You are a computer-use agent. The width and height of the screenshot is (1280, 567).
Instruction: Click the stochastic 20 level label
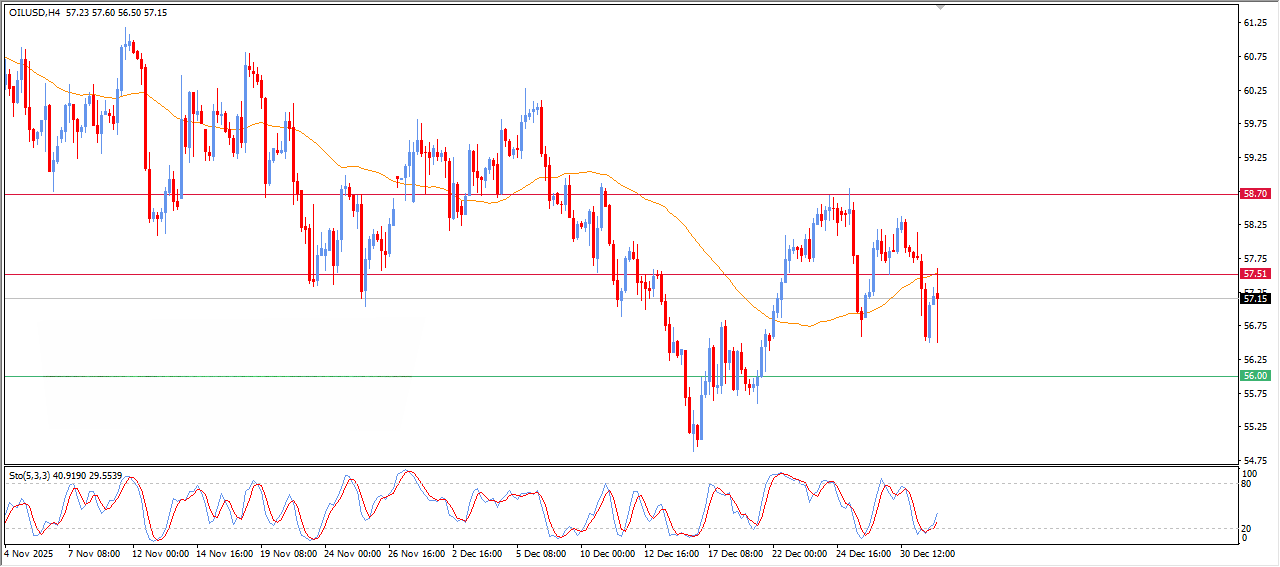tap(1245, 527)
